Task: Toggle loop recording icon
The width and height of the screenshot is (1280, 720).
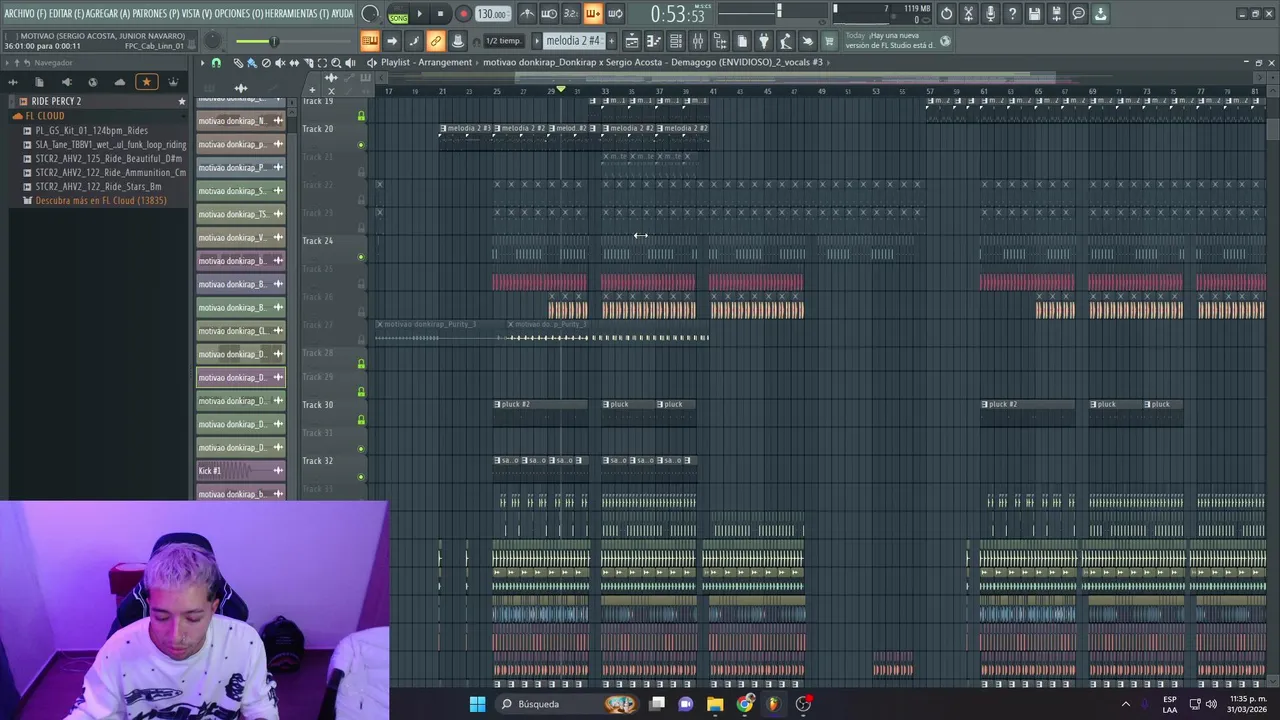Action: coord(615,14)
